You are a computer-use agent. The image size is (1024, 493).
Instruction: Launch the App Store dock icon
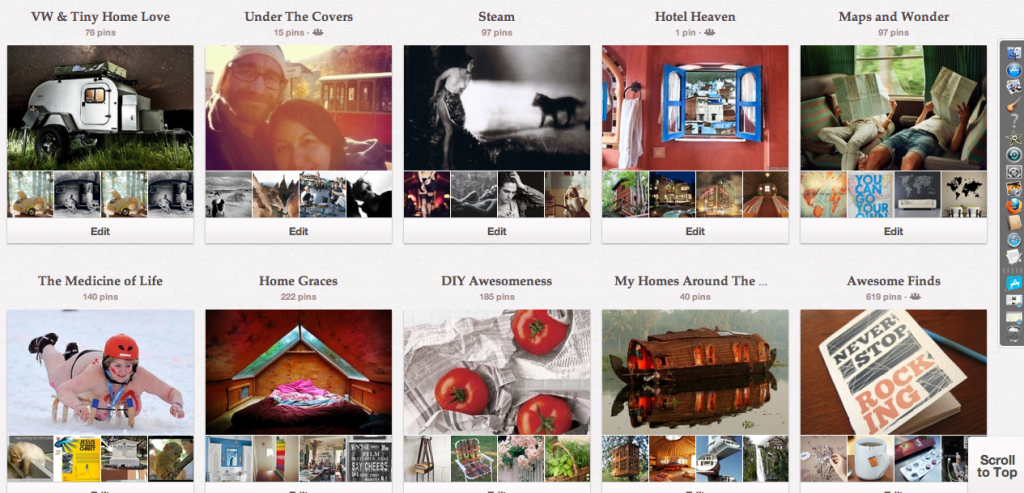[1014, 71]
